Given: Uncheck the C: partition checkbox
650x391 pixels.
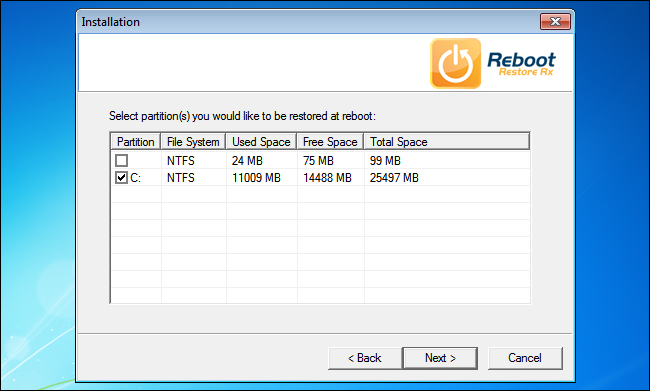Looking at the screenshot, I should coord(121,178).
